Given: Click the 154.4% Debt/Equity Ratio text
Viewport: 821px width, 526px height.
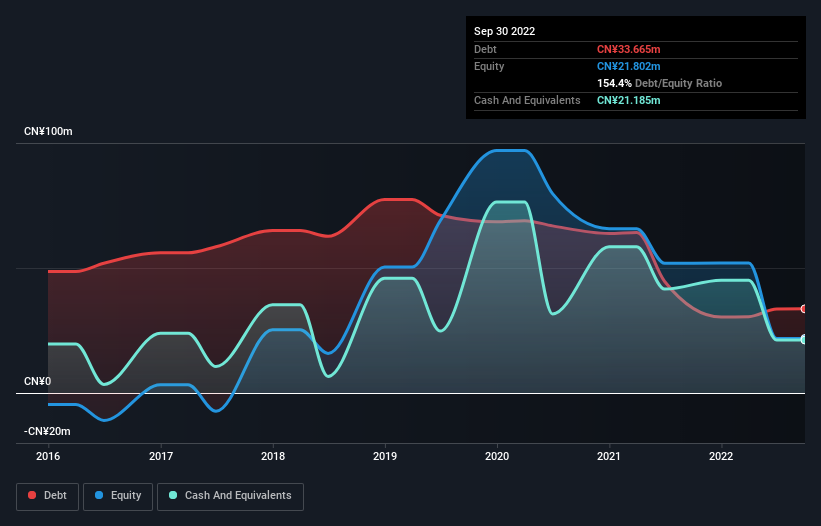Looking at the screenshot, I should click(659, 83).
